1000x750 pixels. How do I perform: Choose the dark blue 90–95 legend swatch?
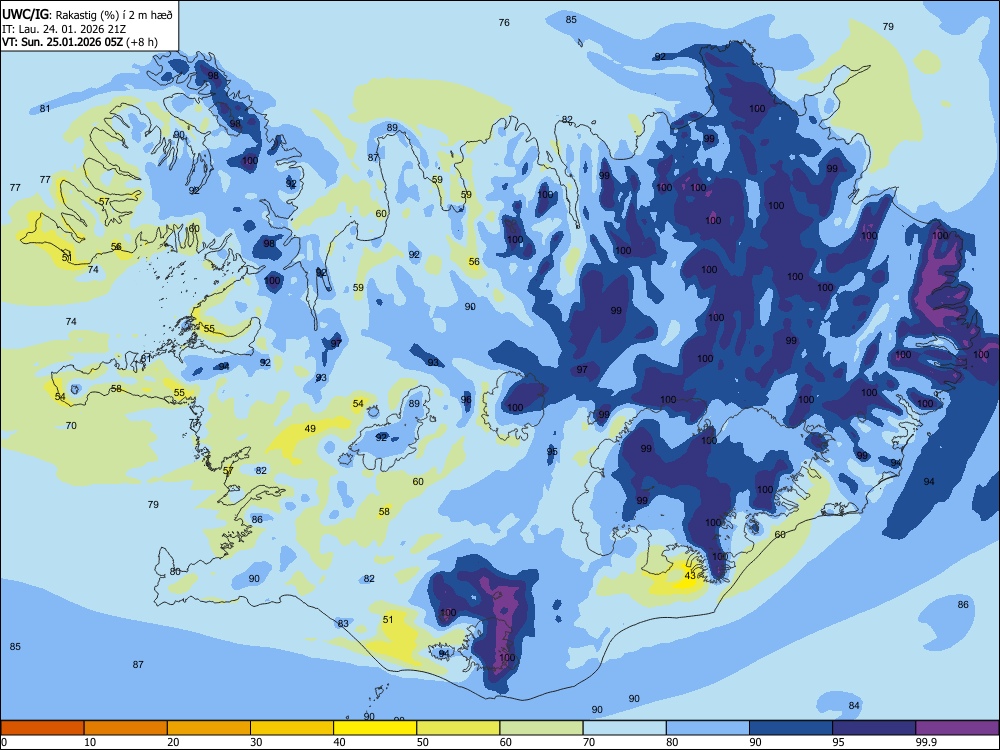791,728
